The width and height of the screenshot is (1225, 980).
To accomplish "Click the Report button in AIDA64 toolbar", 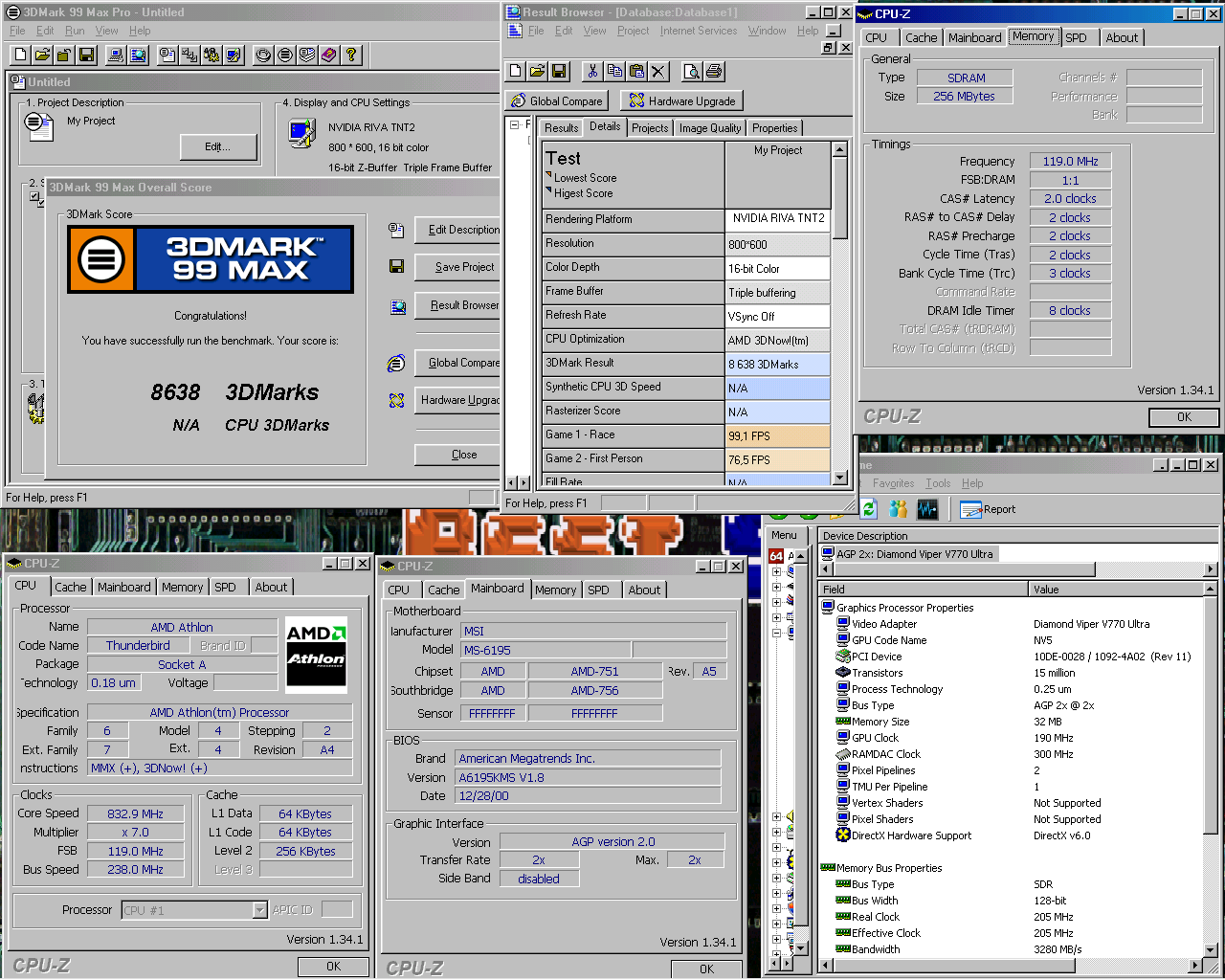I will 988,509.
